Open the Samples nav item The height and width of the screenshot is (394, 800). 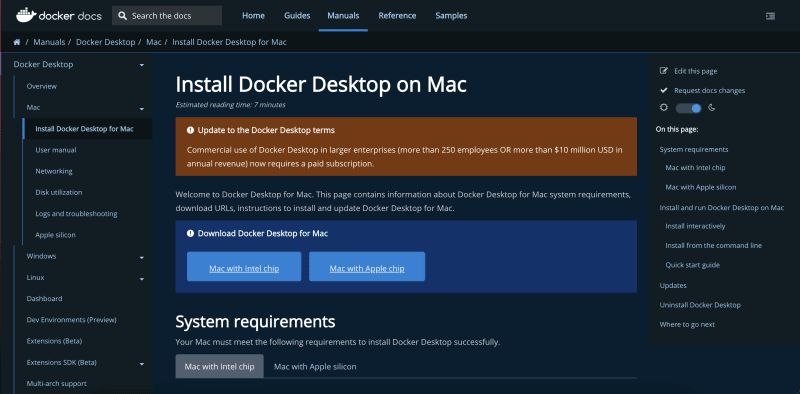pos(451,16)
